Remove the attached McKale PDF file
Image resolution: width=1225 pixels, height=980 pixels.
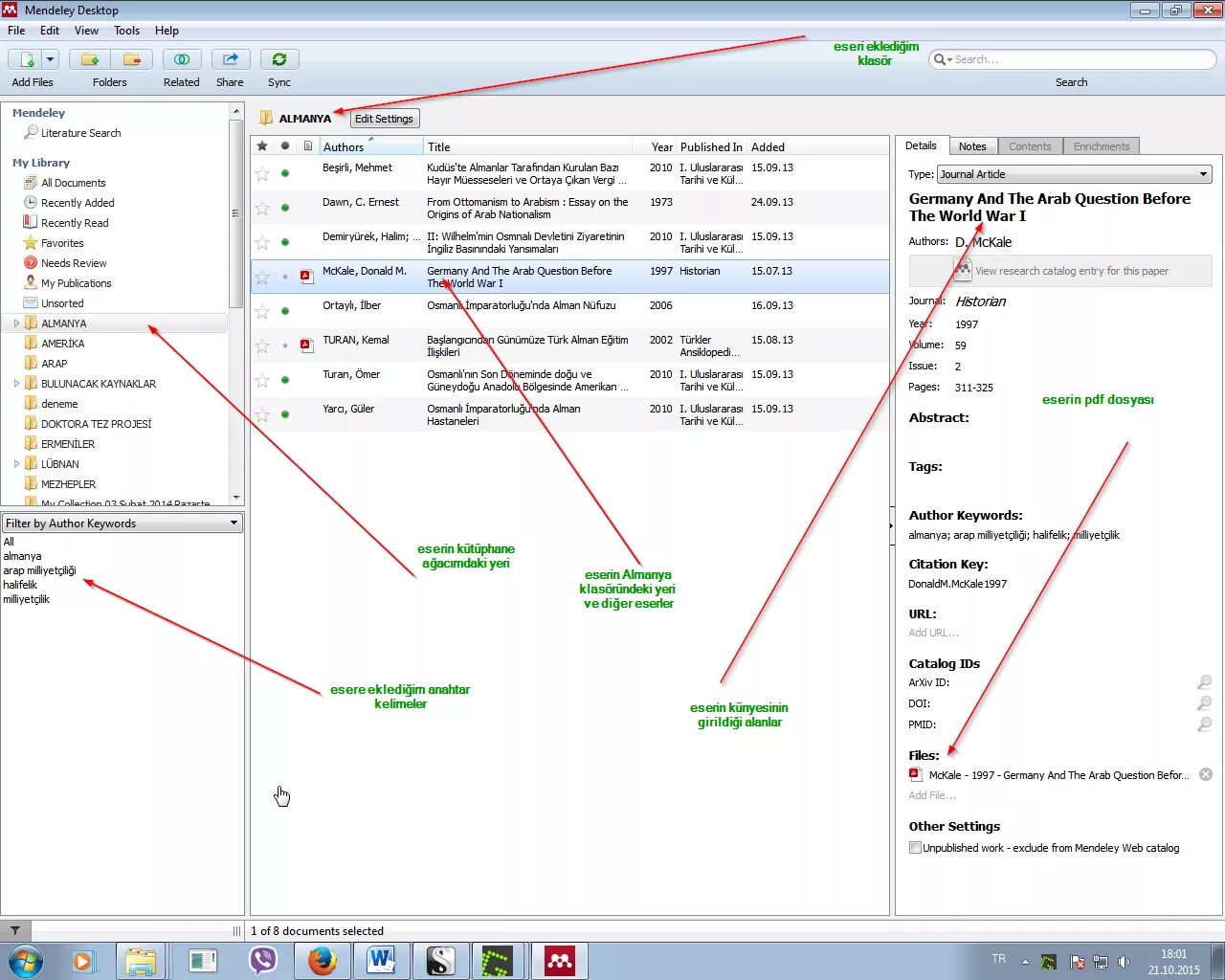tap(1206, 774)
